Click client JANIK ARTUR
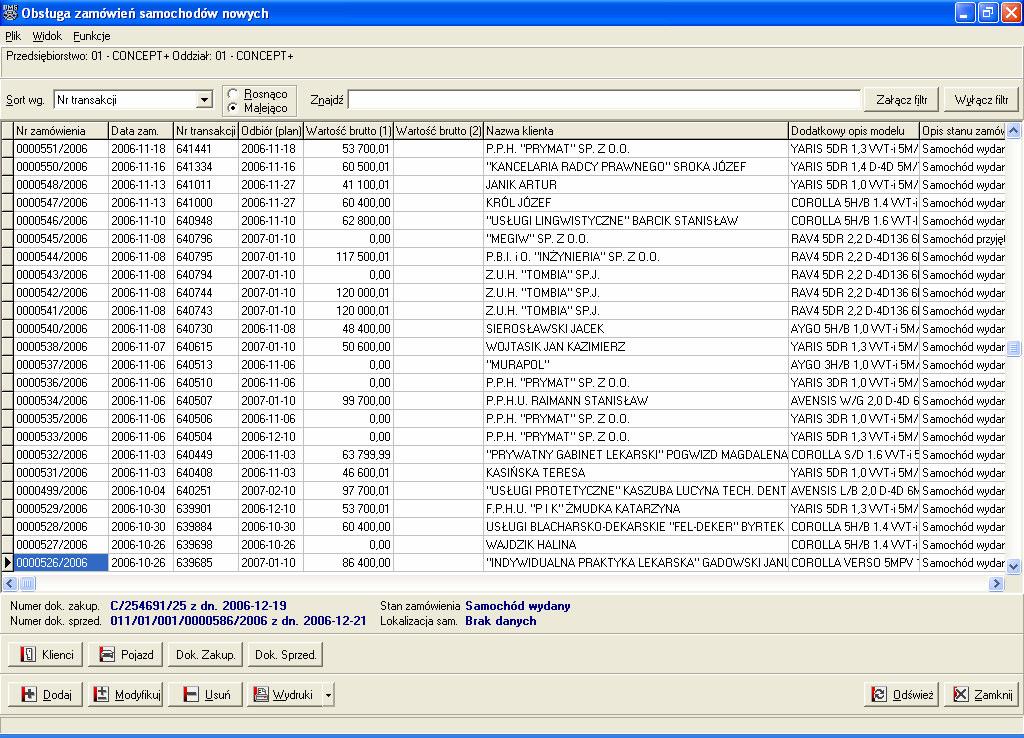 [x=521, y=185]
